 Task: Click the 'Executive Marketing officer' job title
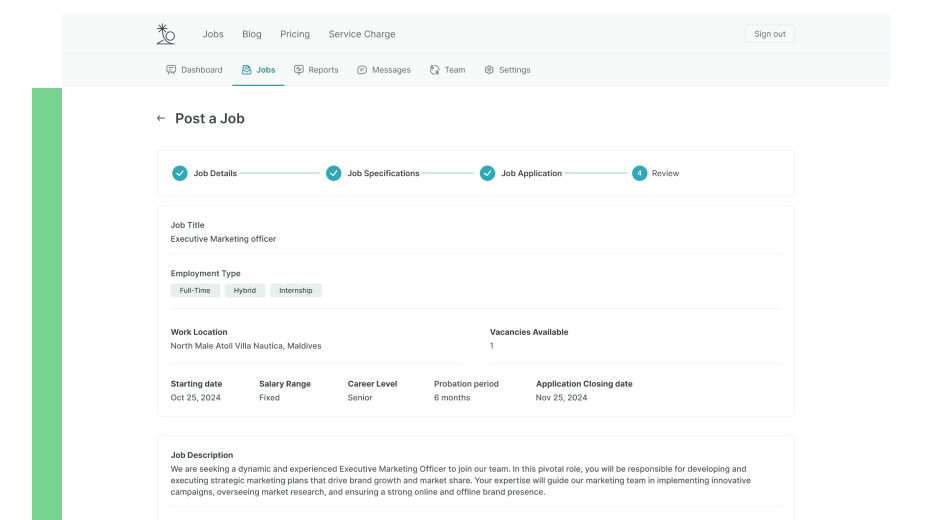coord(223,239)
